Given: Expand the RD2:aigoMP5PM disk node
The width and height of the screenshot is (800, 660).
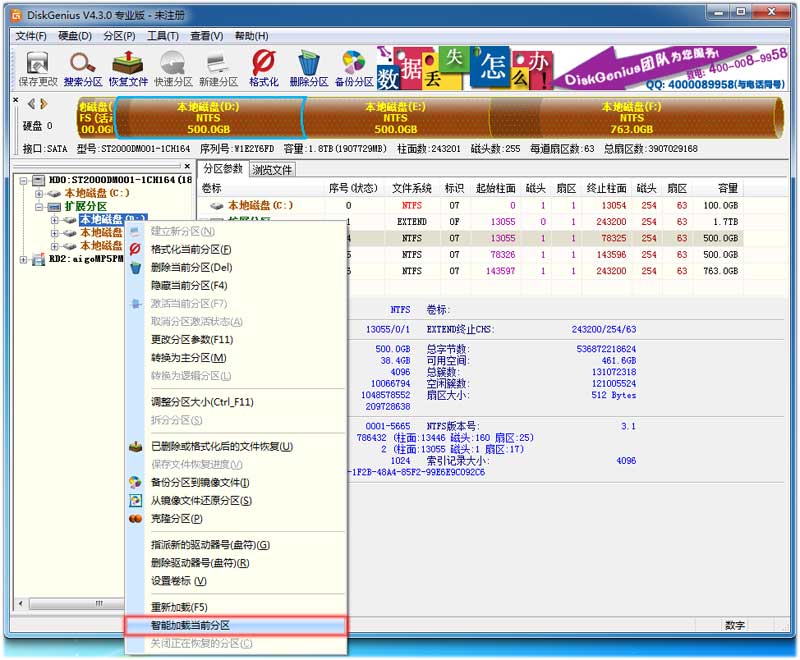Looking at the screenshot, I should [x=25, y=259].
